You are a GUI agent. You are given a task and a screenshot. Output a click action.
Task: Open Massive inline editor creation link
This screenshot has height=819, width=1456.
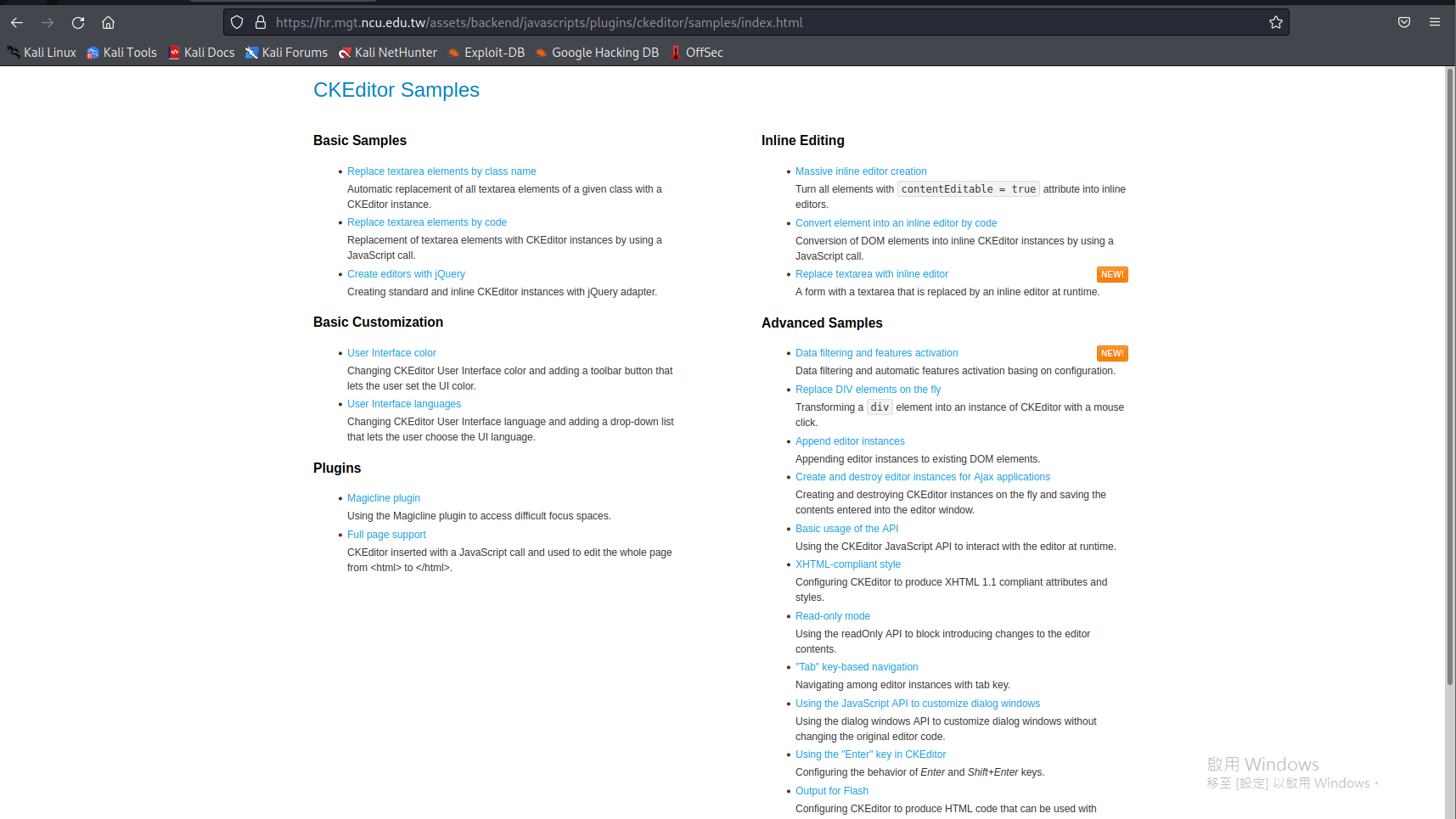click(x=861, y=171)
